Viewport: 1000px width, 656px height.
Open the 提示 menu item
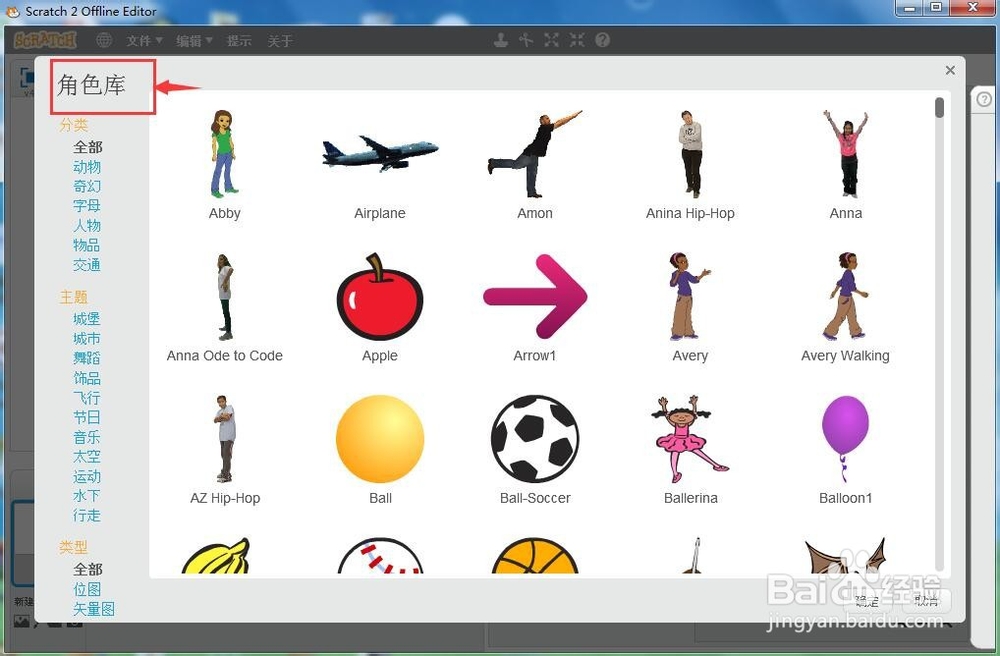239,41
